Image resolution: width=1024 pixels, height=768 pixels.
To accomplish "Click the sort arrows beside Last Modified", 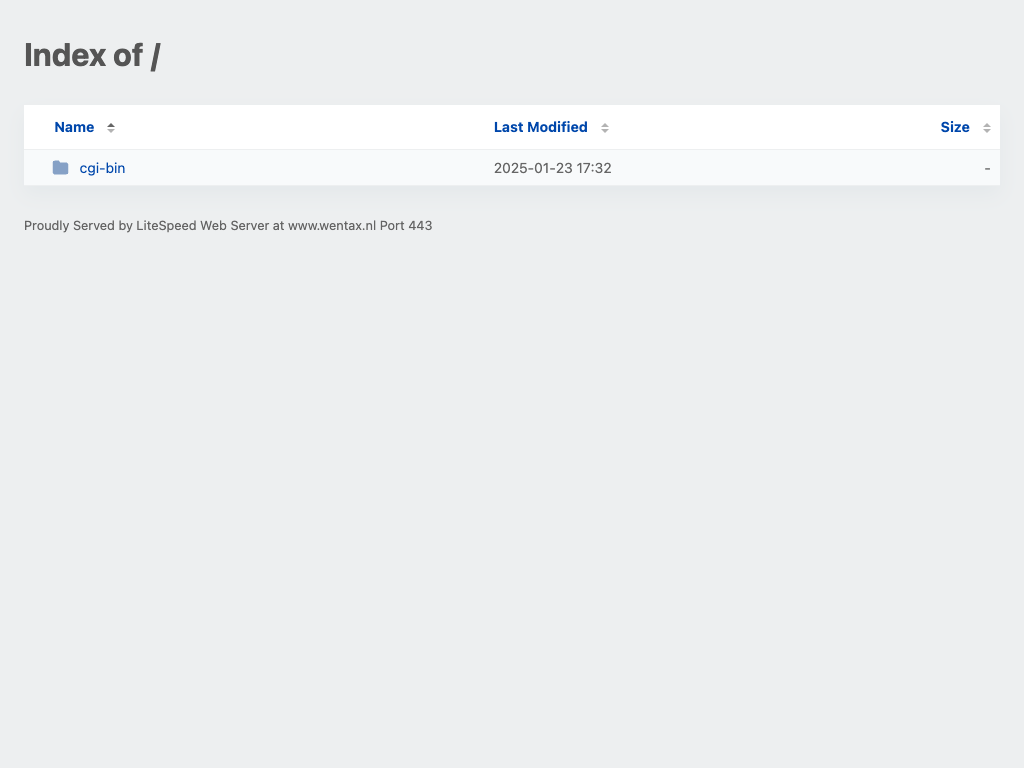I will pyautogui.click(x=605, y=128).
